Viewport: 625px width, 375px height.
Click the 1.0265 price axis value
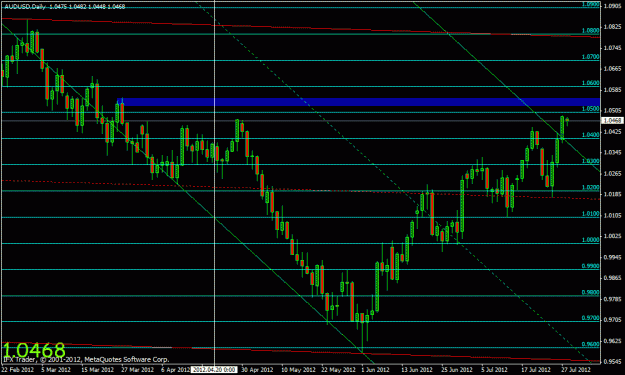pos(612,173)
